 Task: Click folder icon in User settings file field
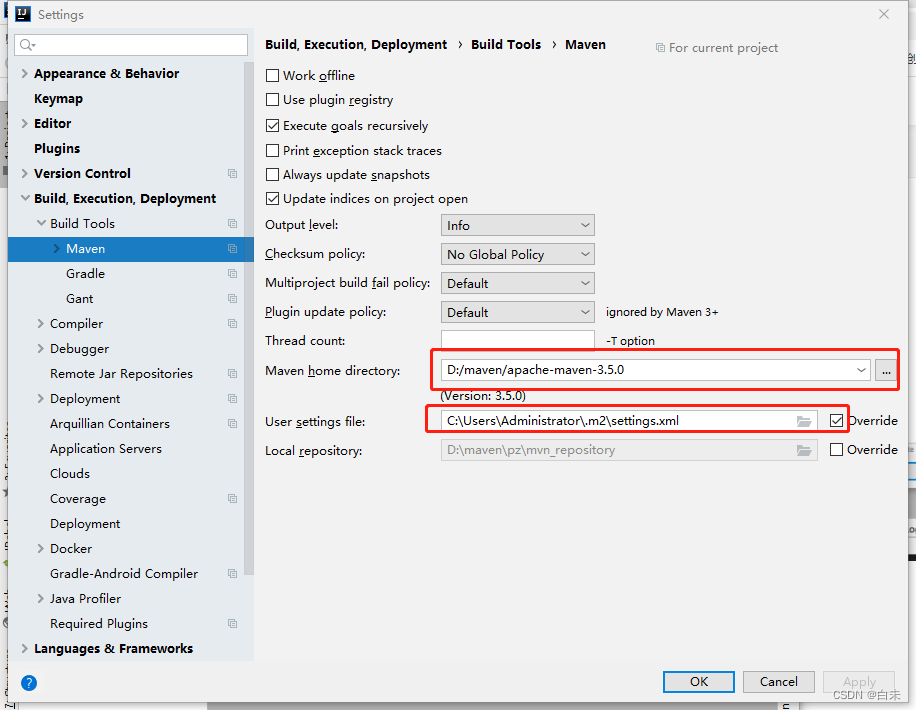click(804, 421)
